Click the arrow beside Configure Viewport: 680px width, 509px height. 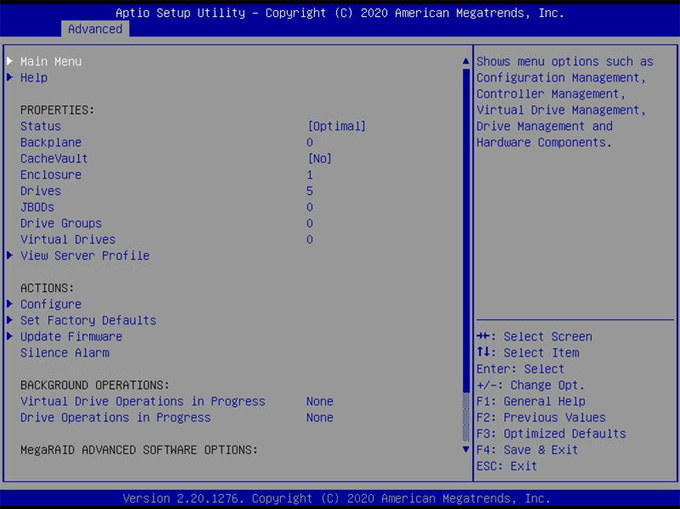10,304
